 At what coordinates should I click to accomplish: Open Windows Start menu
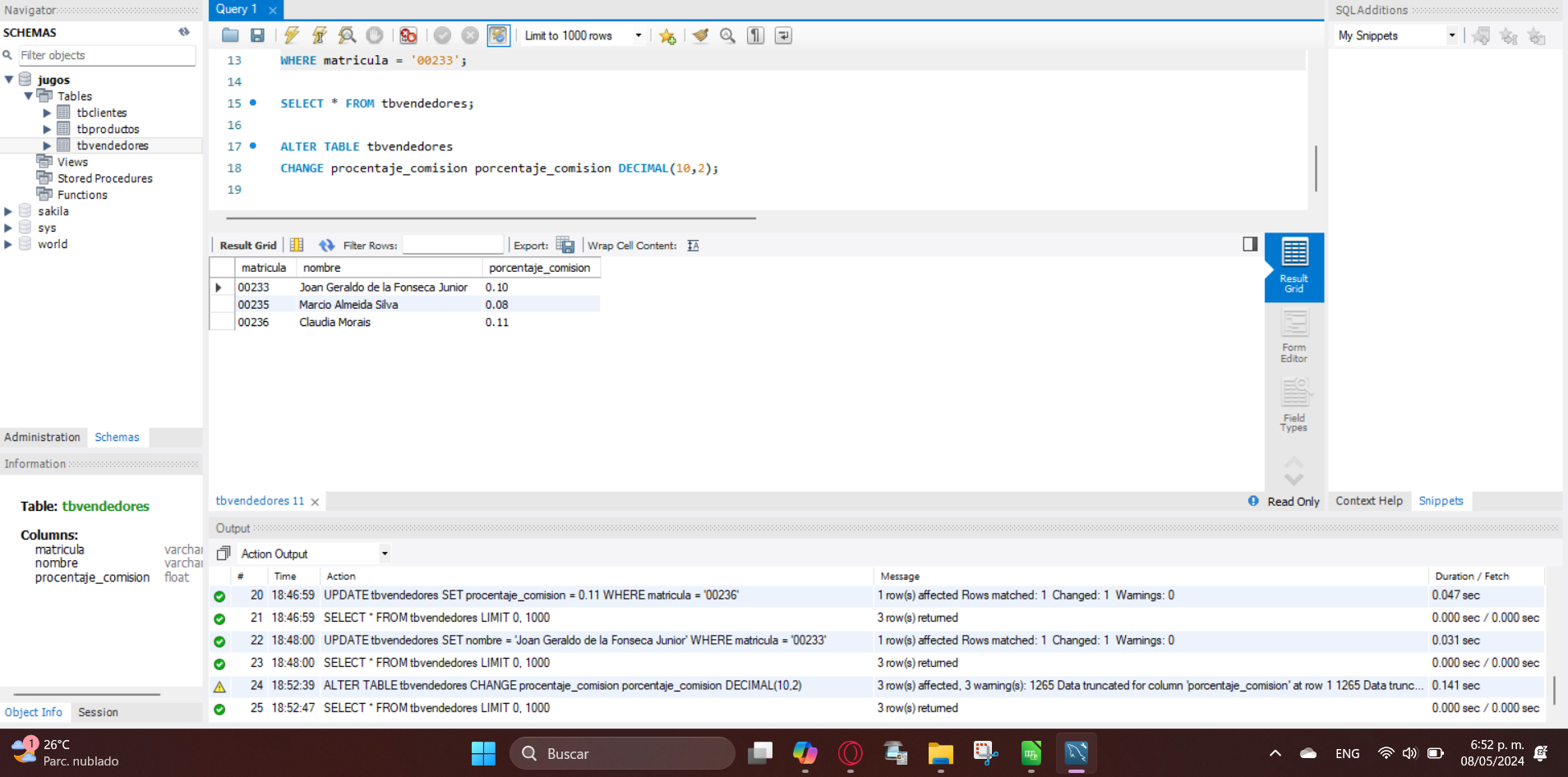[x=483, y=753]
